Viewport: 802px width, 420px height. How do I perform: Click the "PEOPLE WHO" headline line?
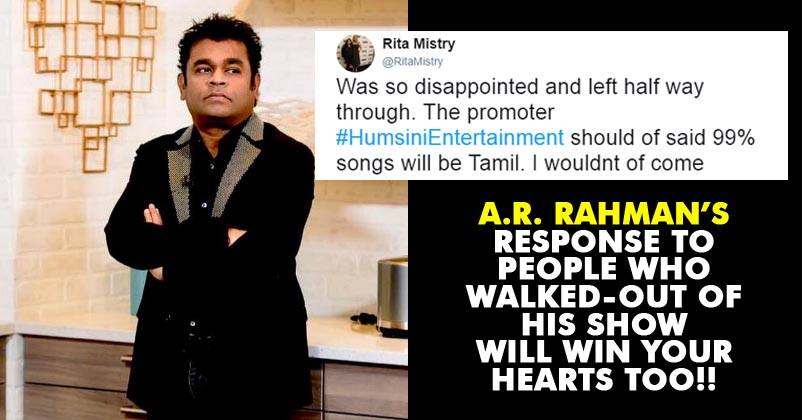click(x=604, y=269)
